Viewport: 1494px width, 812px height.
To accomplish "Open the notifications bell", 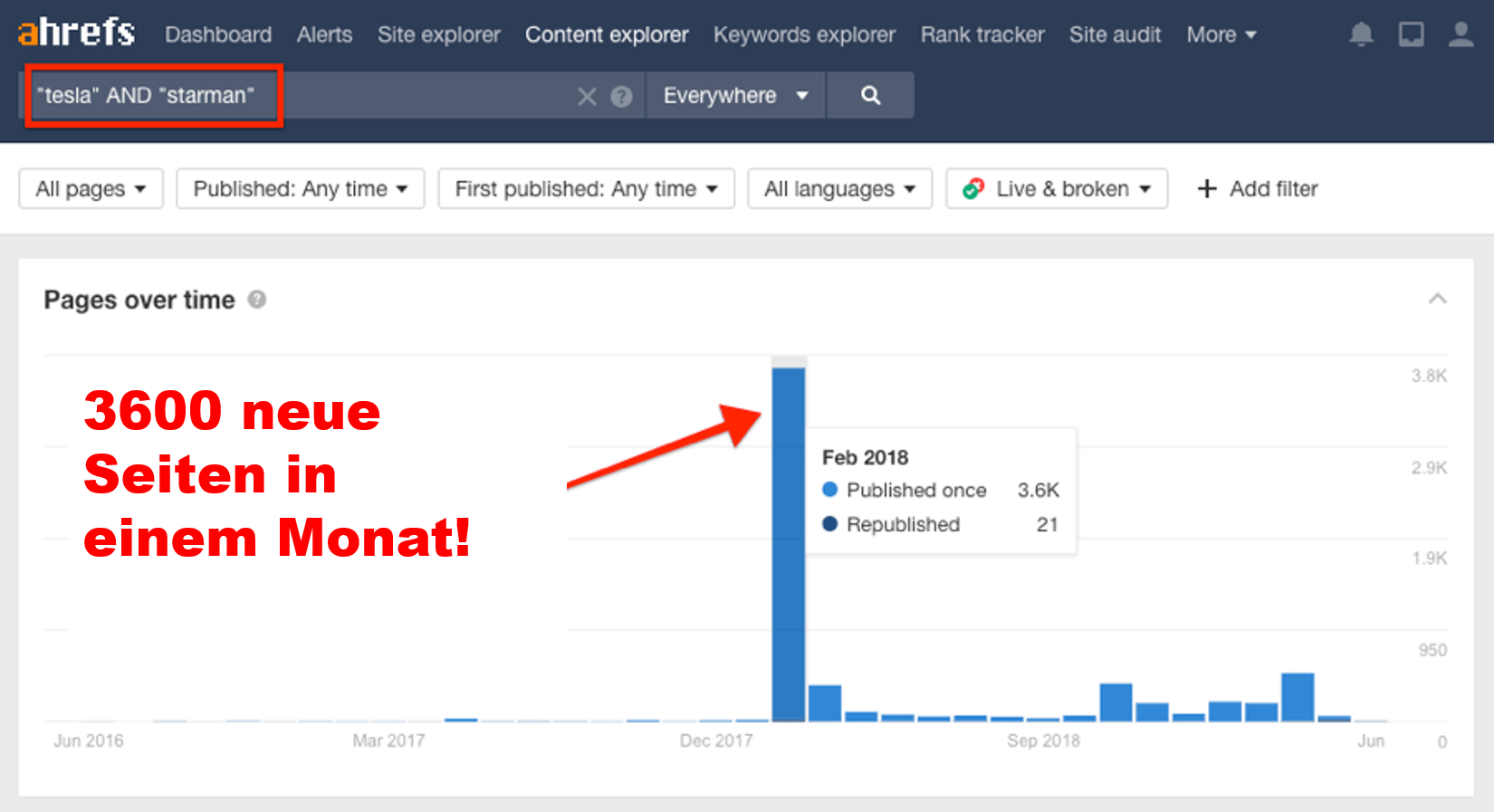I will coord(1361,34).
